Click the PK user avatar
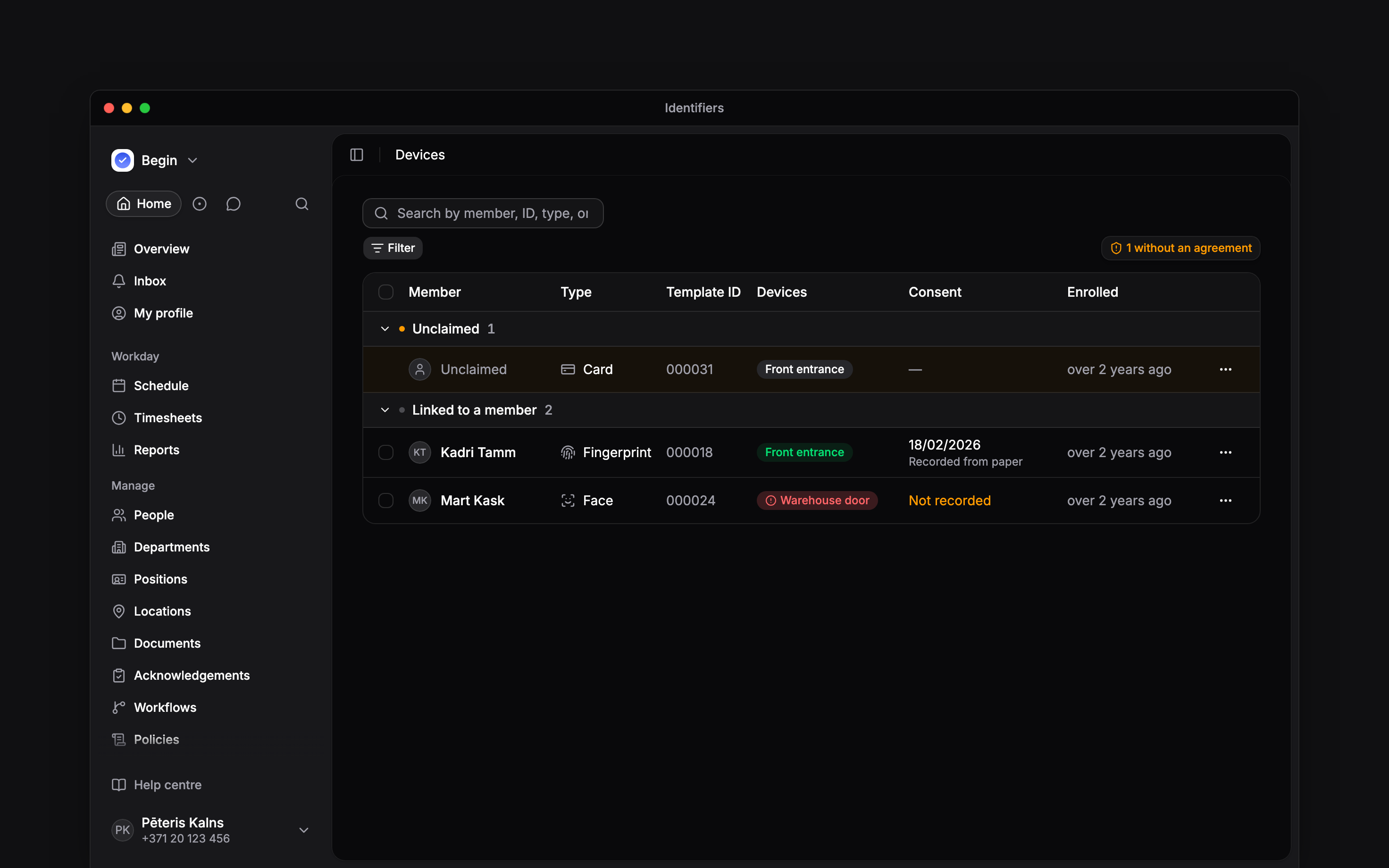This screenshot has height=868, width=1389. (122, 830)
